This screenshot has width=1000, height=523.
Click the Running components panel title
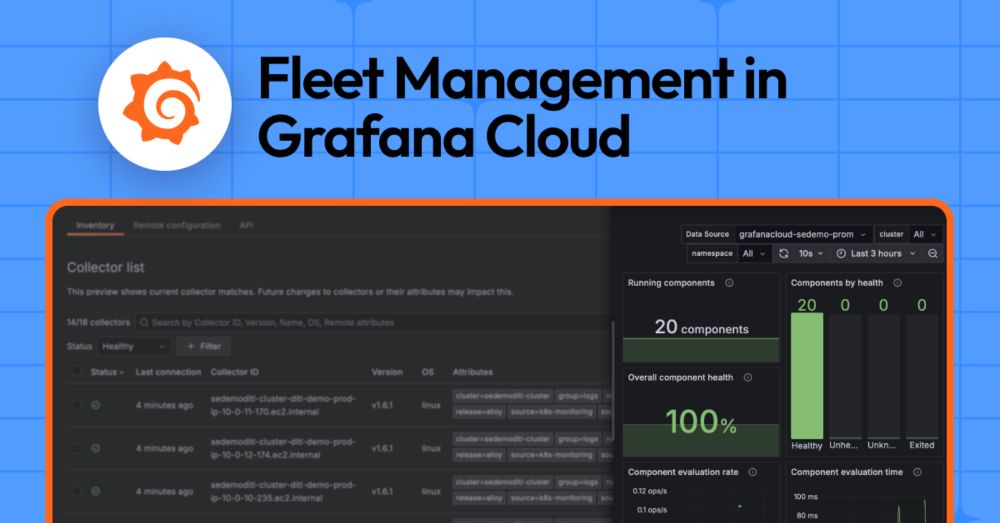pos(671,283)
